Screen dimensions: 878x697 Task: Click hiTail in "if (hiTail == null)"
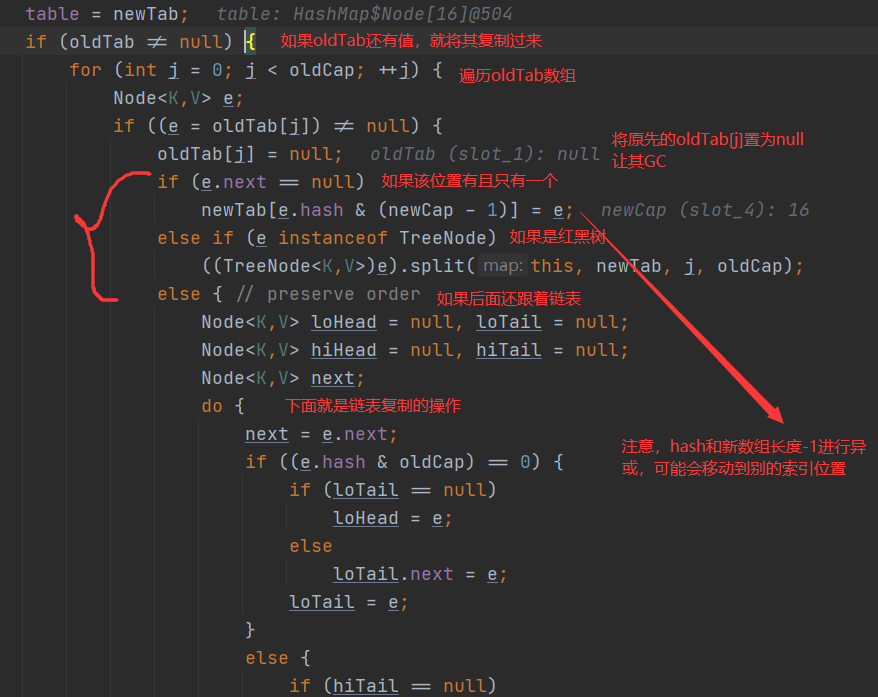point(366,686)
